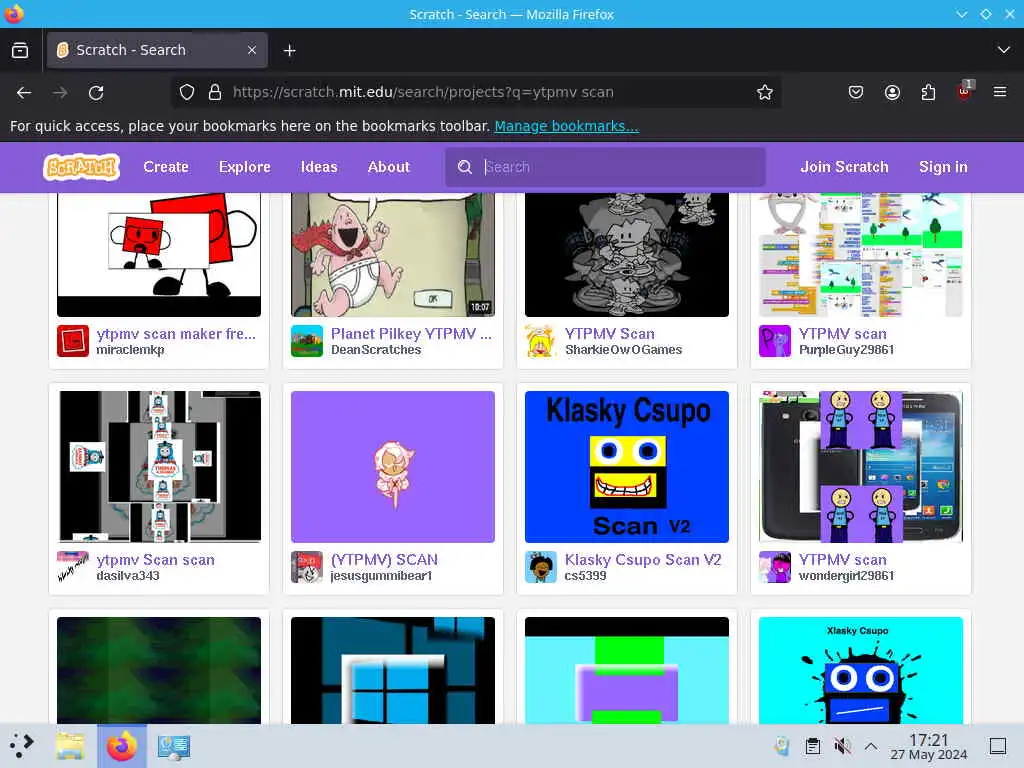Reload the current page
Viewport: 1024px width, 768px height.
pyautogui.click(x=96, y=93)
